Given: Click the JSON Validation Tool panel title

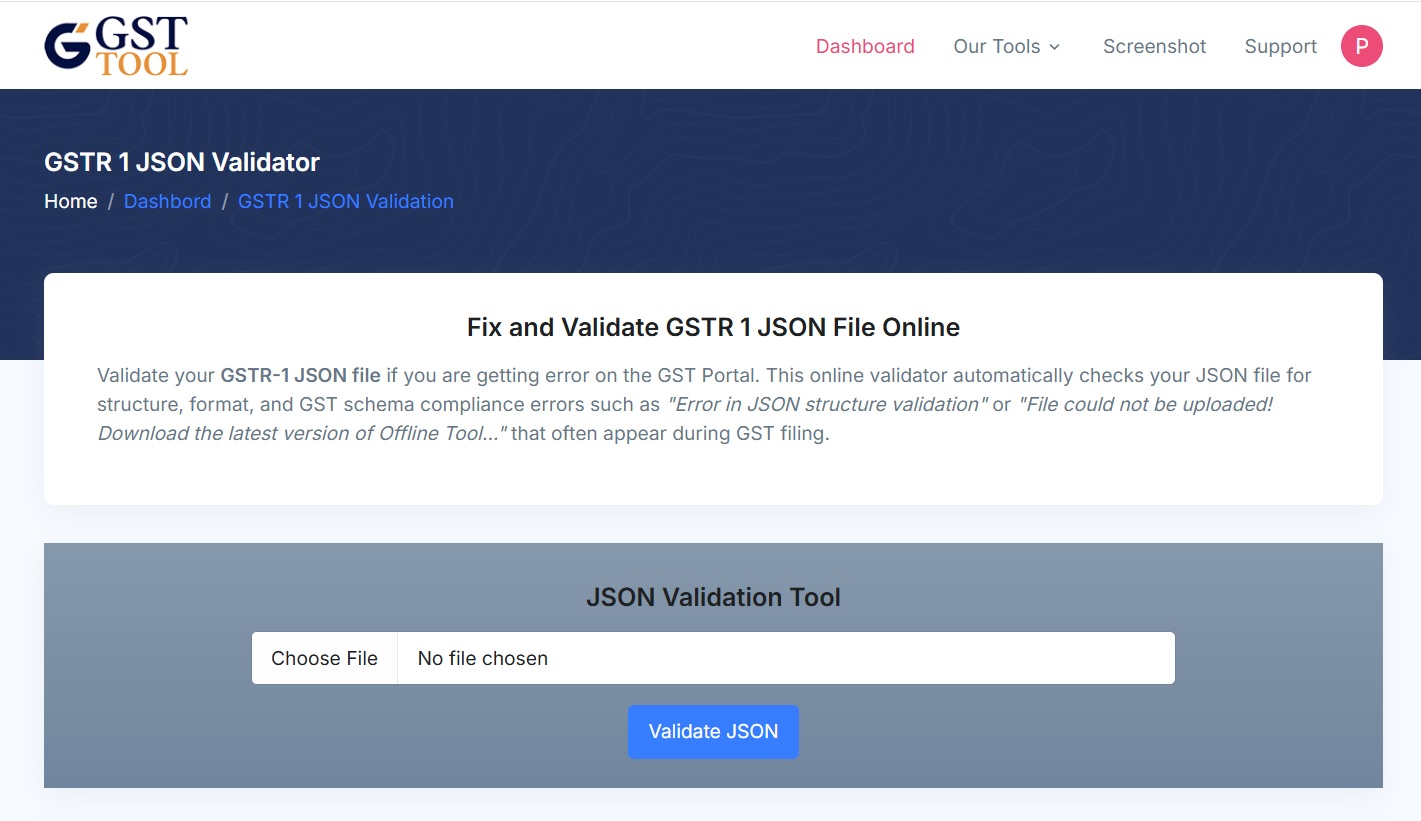Looking at the screenshot, I should pyautogui.click(x=712, y=597).
